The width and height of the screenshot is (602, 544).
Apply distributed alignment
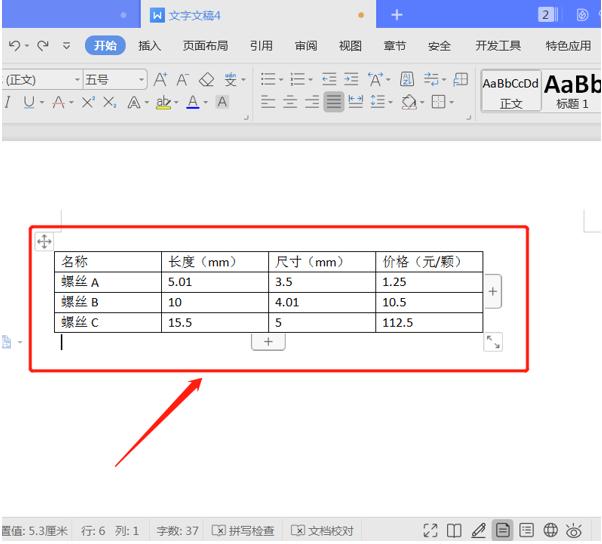click(x=356, y=102)
